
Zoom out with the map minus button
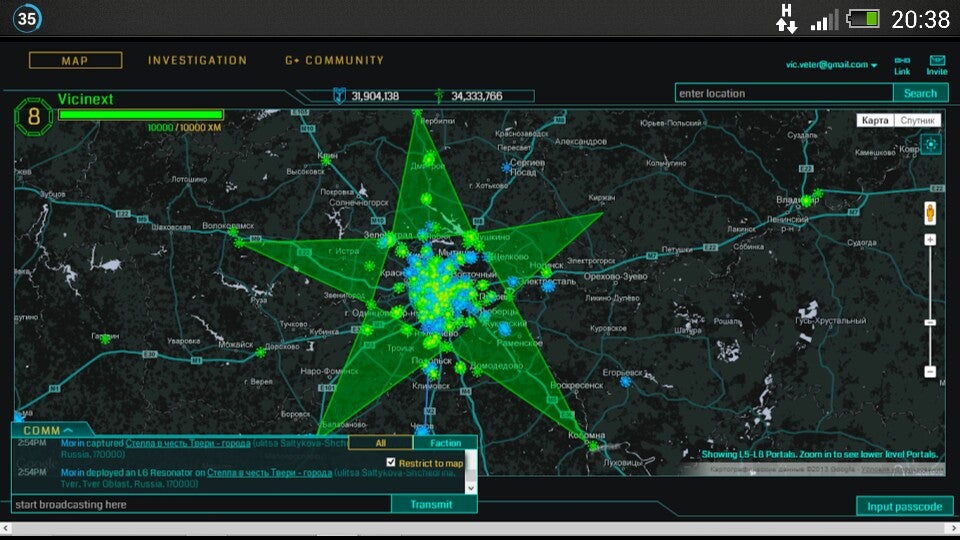[930, 371]
